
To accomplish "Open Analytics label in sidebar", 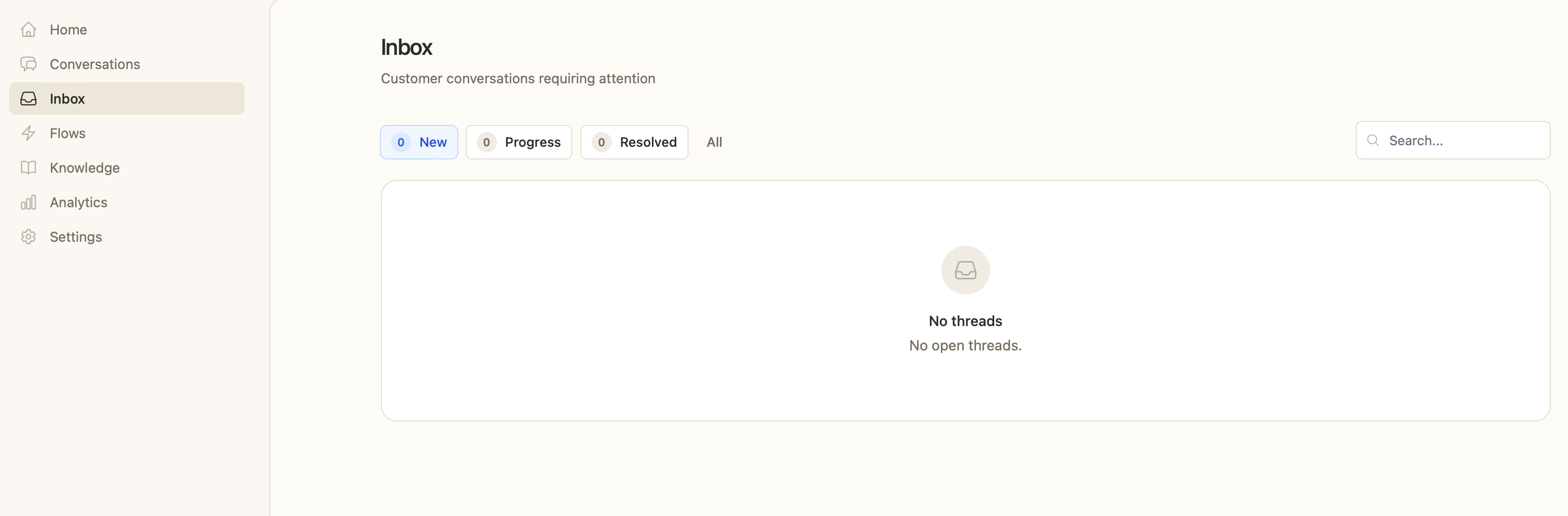I will 79,203.
